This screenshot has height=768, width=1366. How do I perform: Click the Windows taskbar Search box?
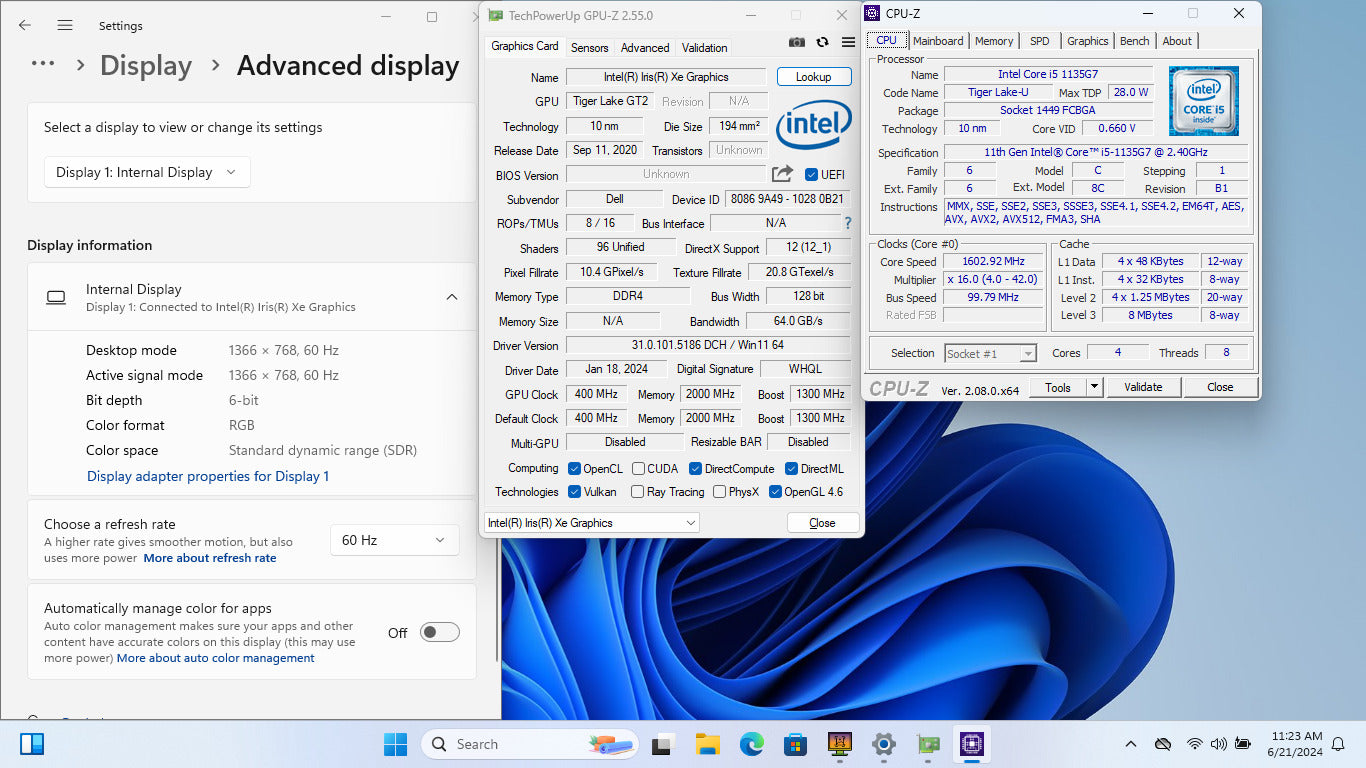coord(531,744)
